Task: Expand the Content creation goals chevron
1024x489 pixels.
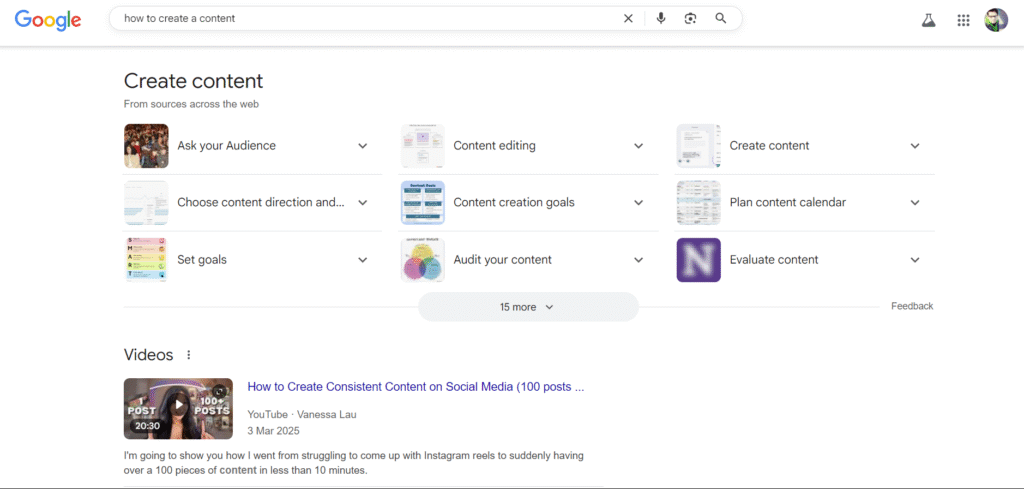Action: click(639, 202)
